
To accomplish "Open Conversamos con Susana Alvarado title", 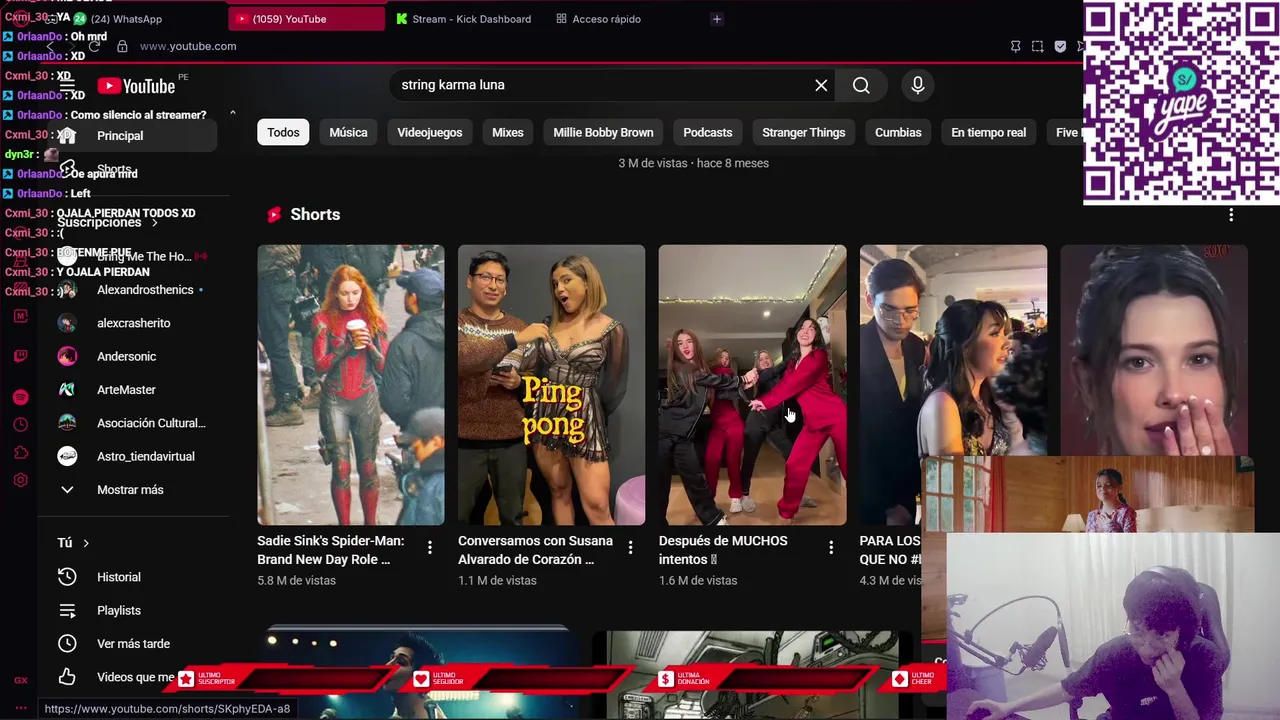I will click(x=535, y=550).
